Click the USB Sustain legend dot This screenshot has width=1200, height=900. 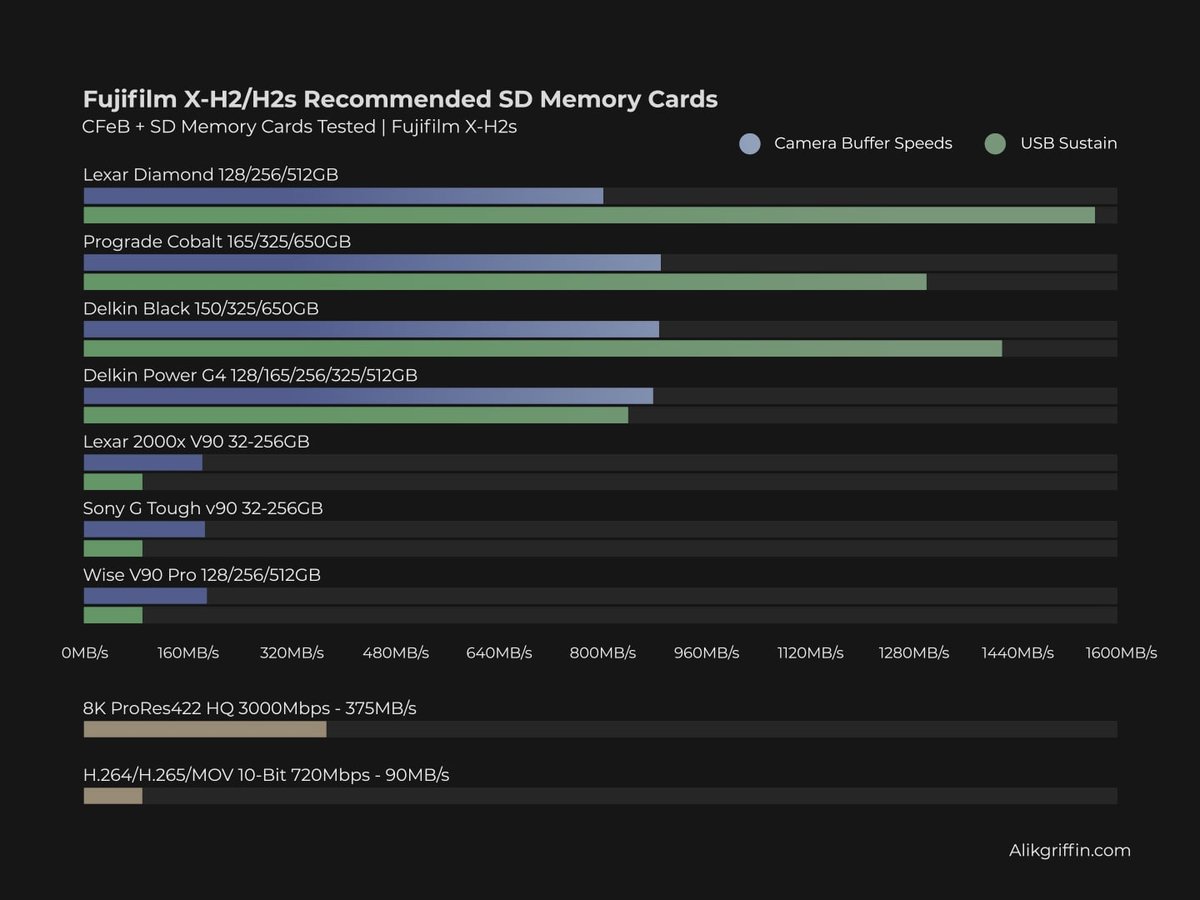995,143
